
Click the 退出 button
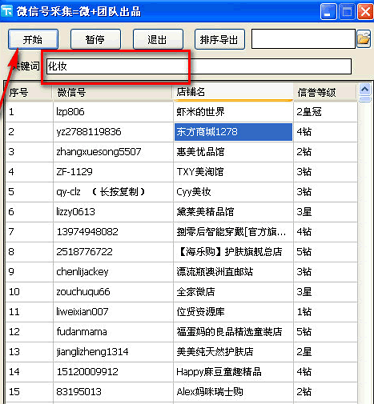click(158, 40)
